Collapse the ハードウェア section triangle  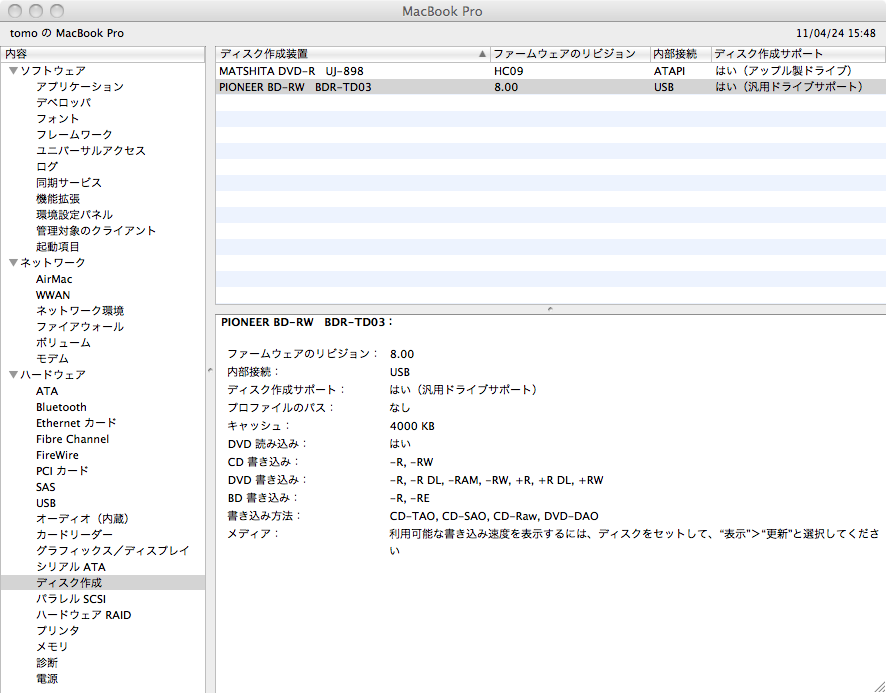[x=14, y=374]
